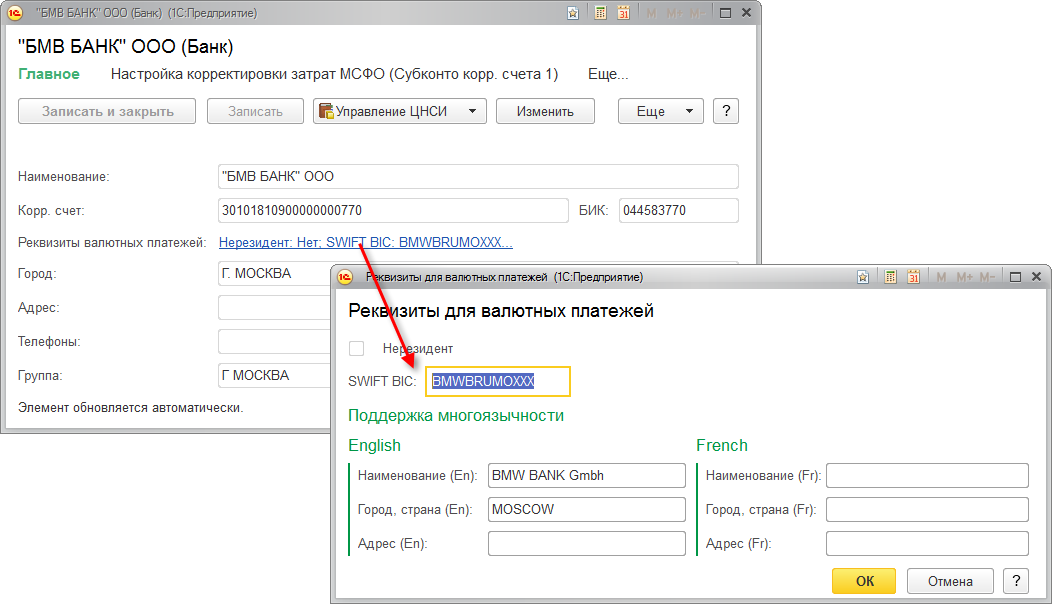Open the Нерезидент SWIFT BIC requisites link

[365, 242]
